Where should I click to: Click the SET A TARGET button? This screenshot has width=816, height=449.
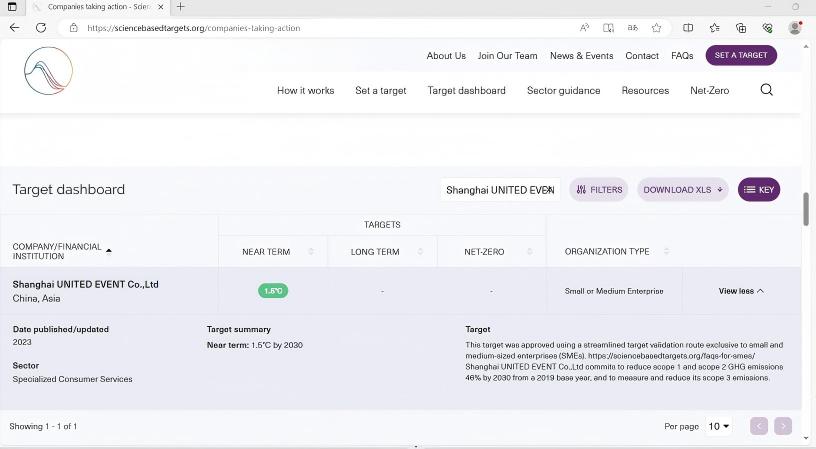(x=741, y=55)
